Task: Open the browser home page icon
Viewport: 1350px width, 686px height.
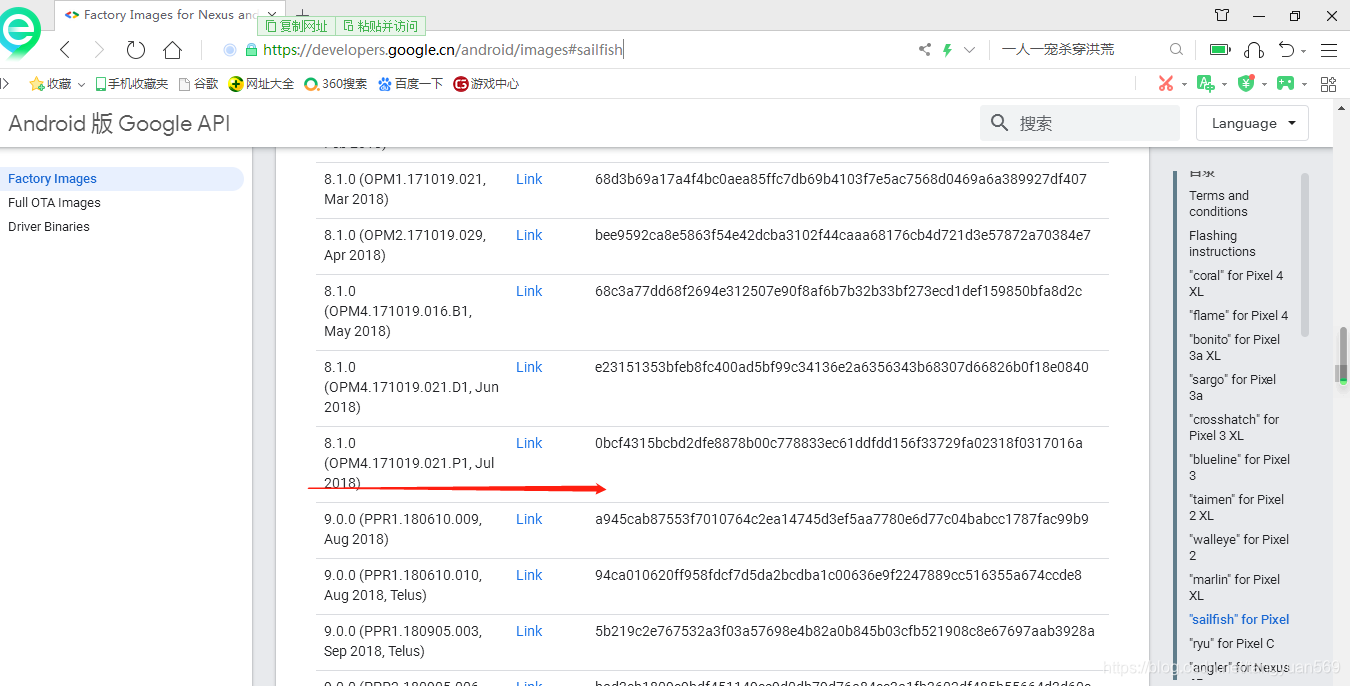Action: [x=172, y=50]
